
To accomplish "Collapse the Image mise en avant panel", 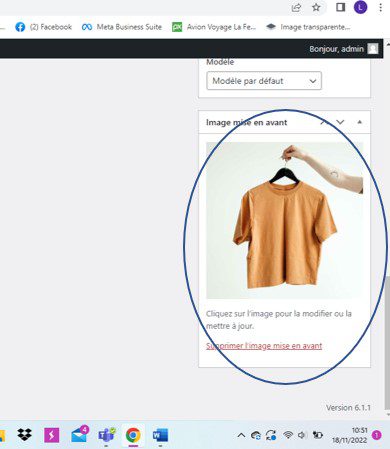I will [359, 122].
